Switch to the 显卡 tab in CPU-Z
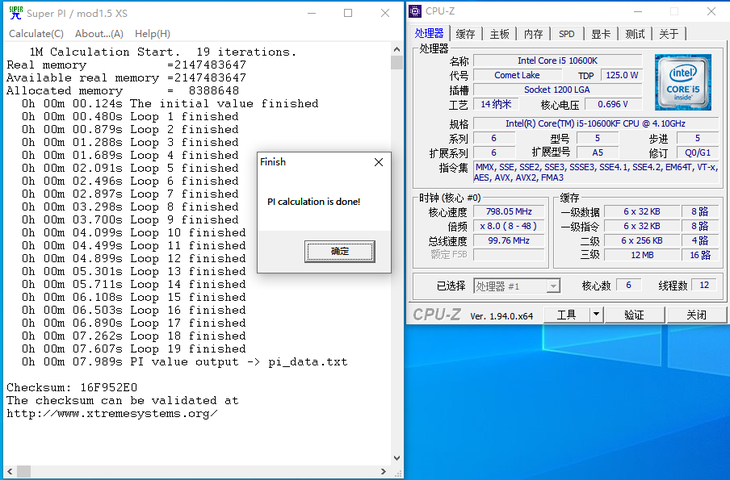This screenshot has height=480, width=730. 601,34
